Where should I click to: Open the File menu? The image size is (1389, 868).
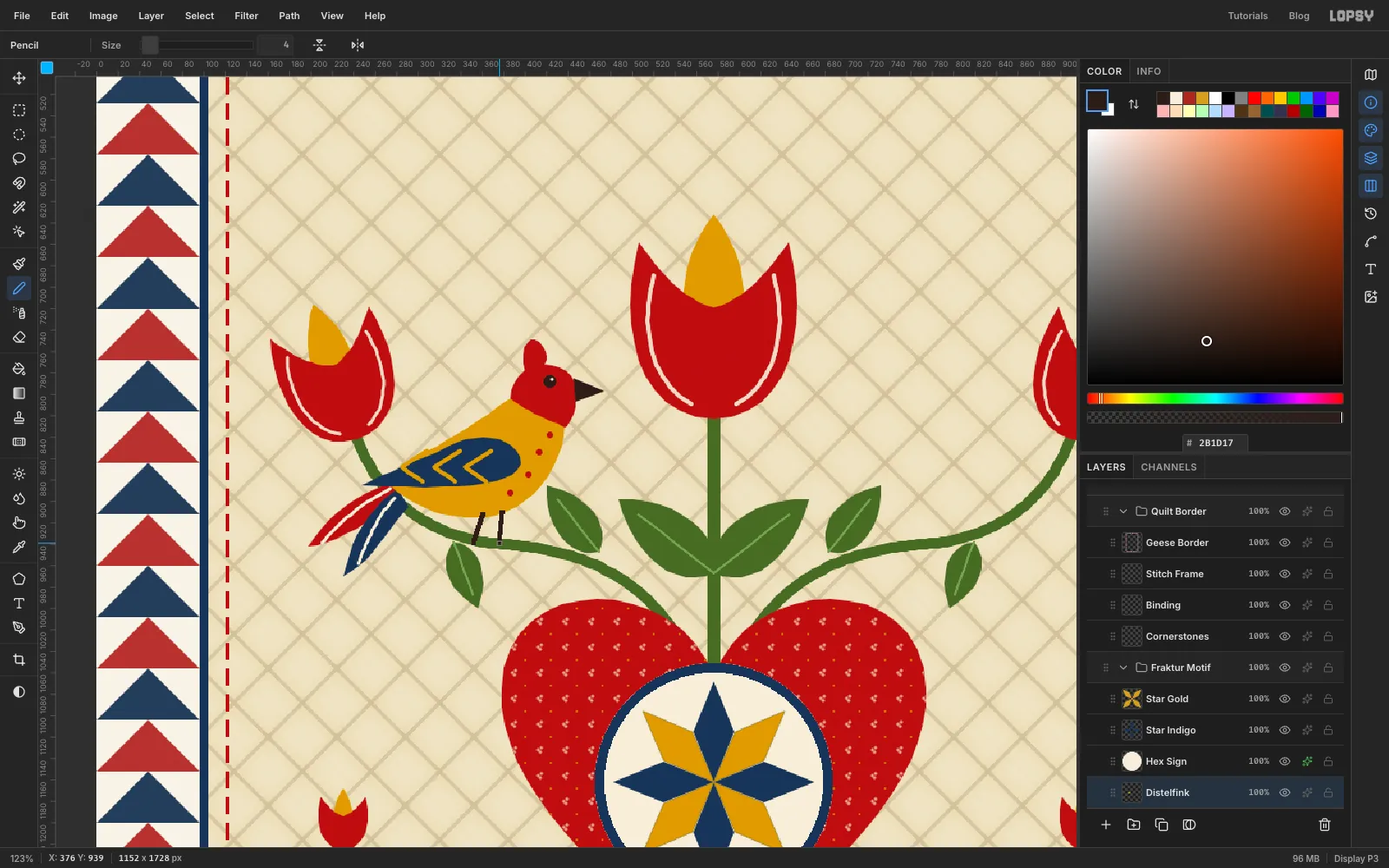tap(22, 16)
